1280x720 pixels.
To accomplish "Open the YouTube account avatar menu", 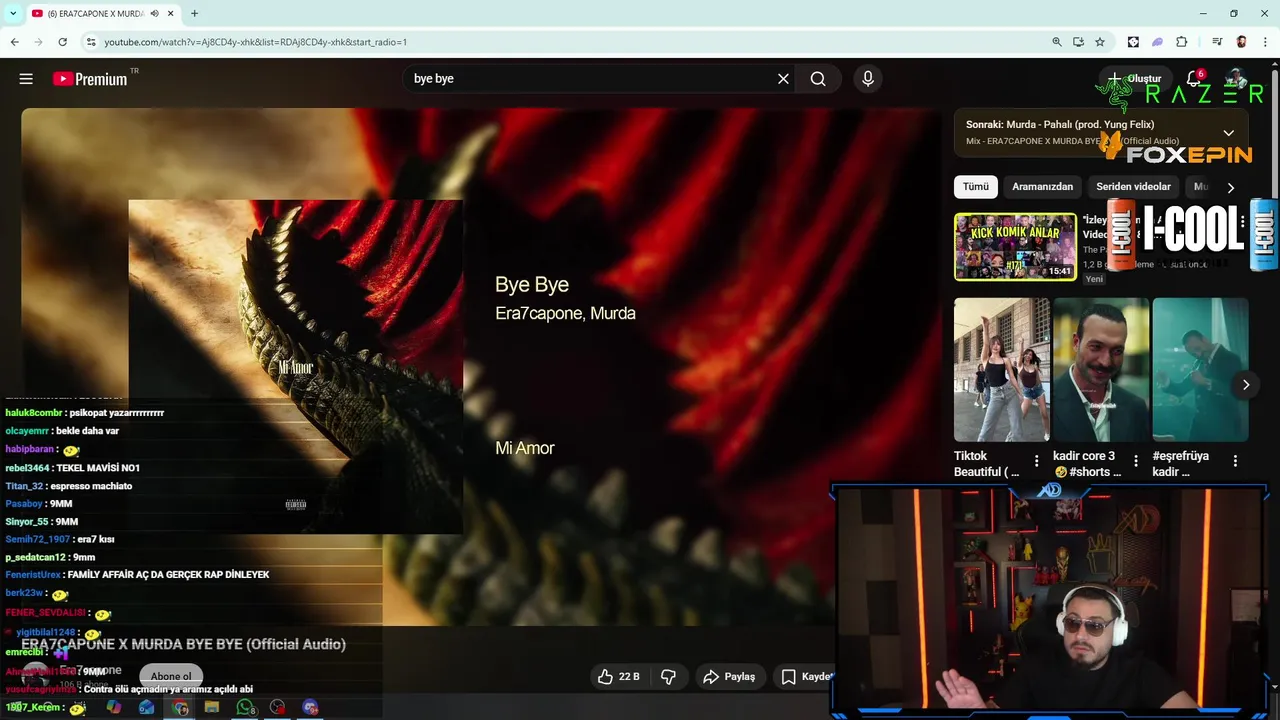I will (1237, 78).
